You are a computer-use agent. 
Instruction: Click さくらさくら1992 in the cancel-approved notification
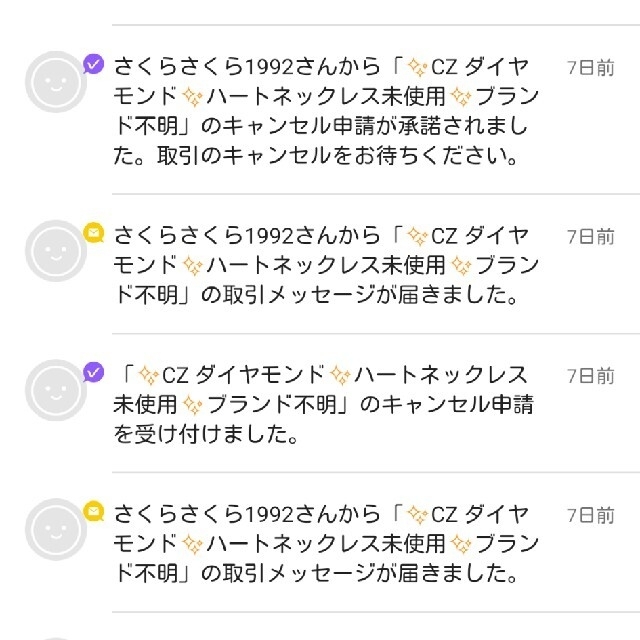tap(204, 67)
